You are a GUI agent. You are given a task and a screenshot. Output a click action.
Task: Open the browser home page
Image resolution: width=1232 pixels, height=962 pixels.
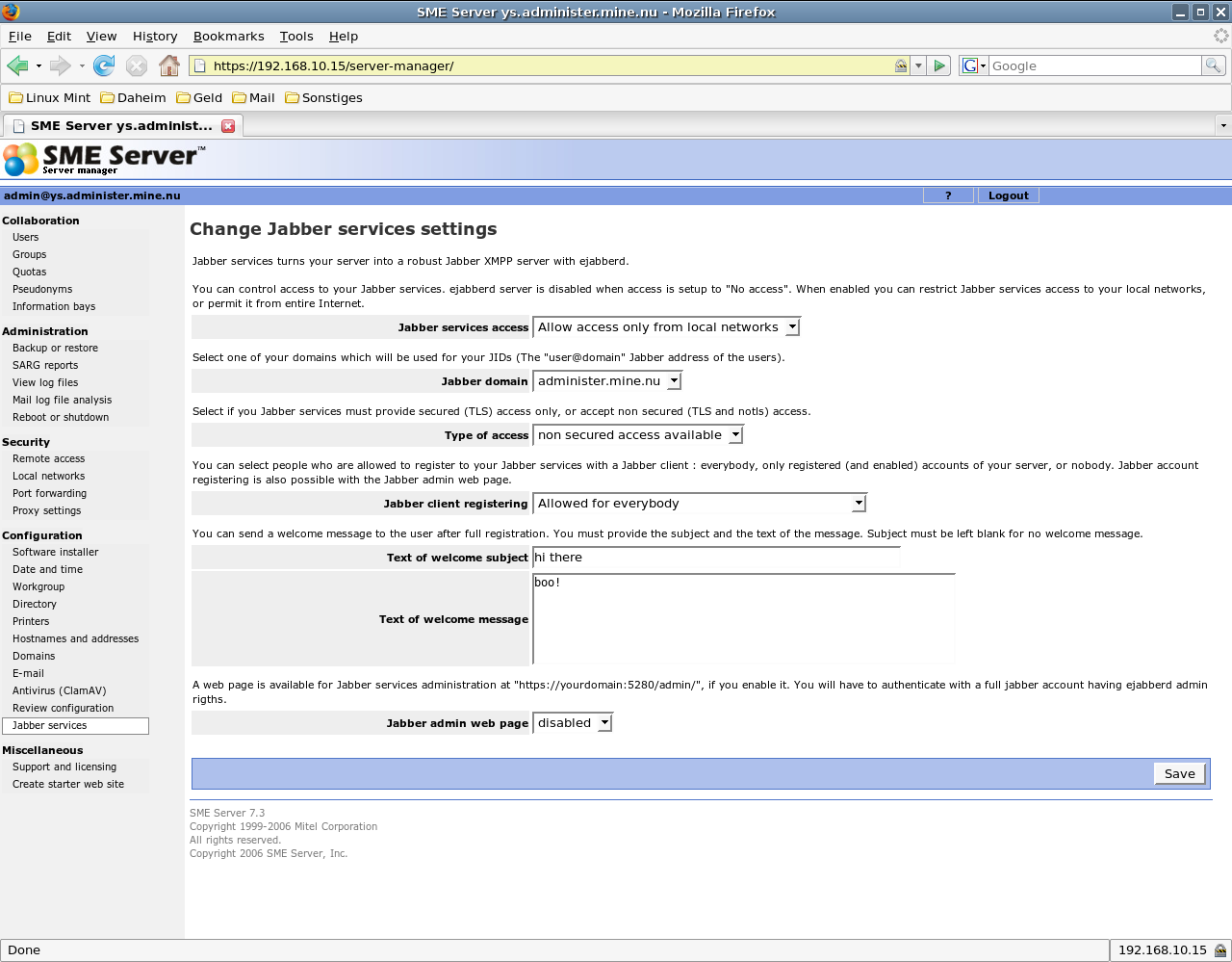coord(169,65)
